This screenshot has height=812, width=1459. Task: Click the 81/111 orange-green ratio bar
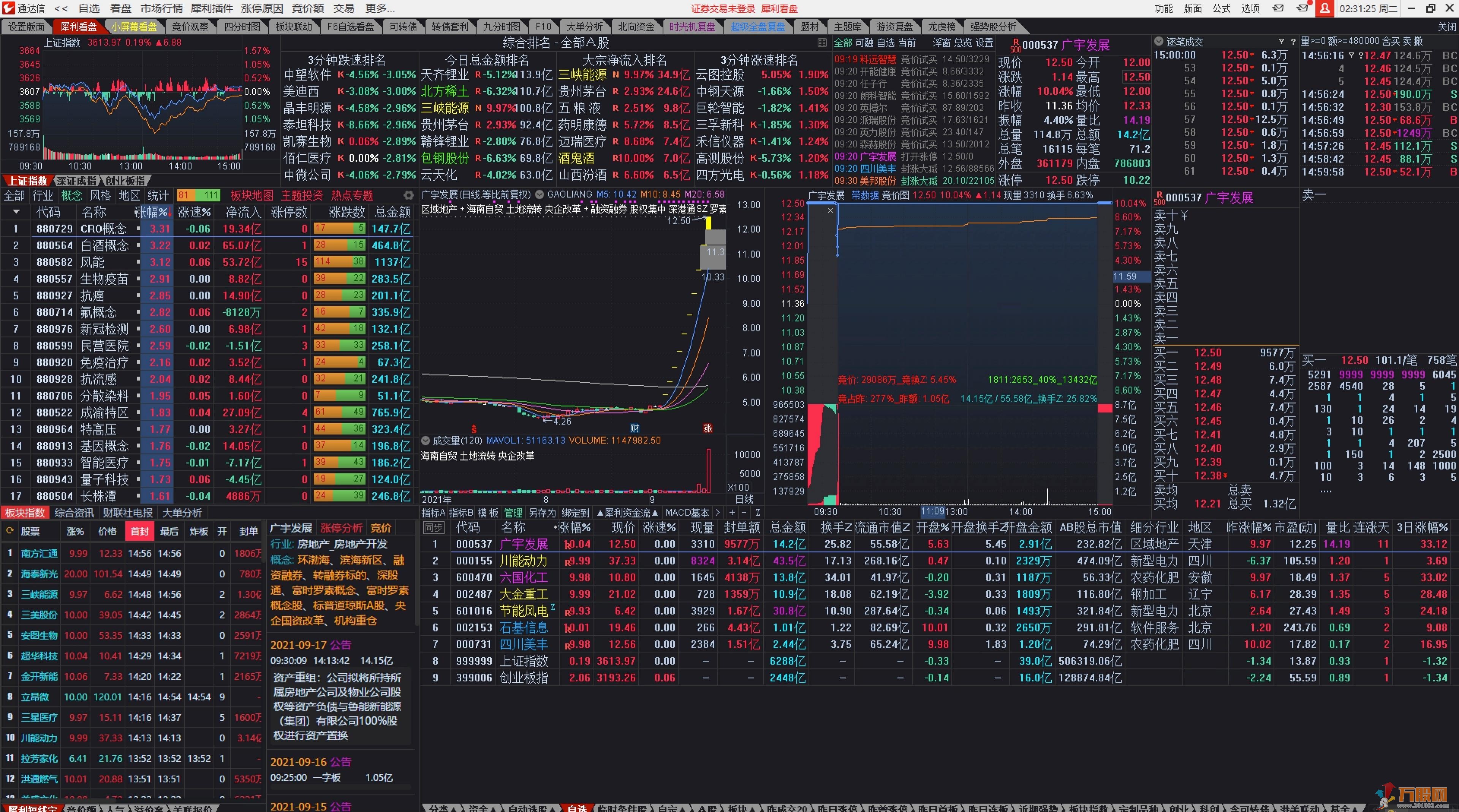[x=198, y=195]
